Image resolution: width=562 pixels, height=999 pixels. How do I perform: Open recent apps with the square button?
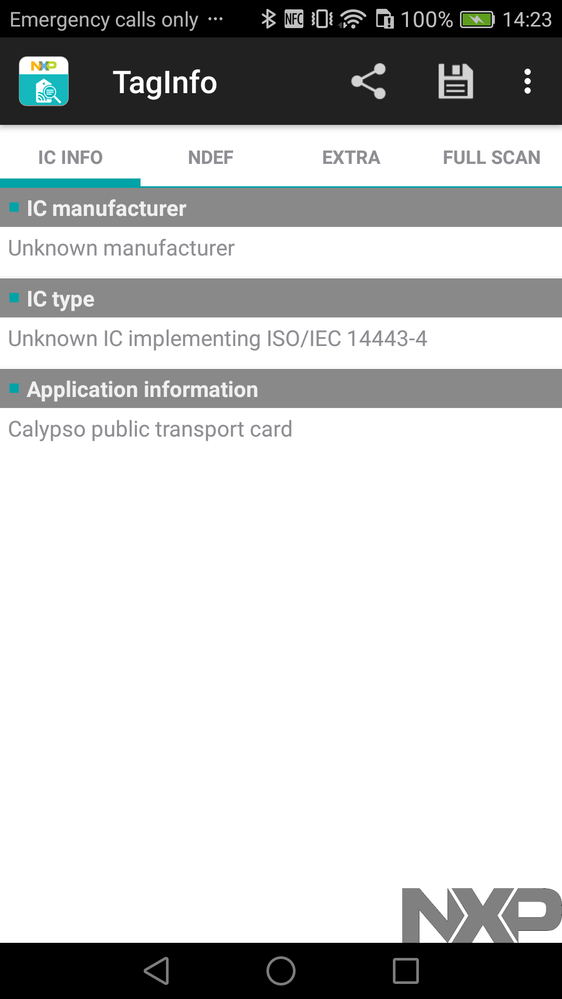tap(406, 971)
